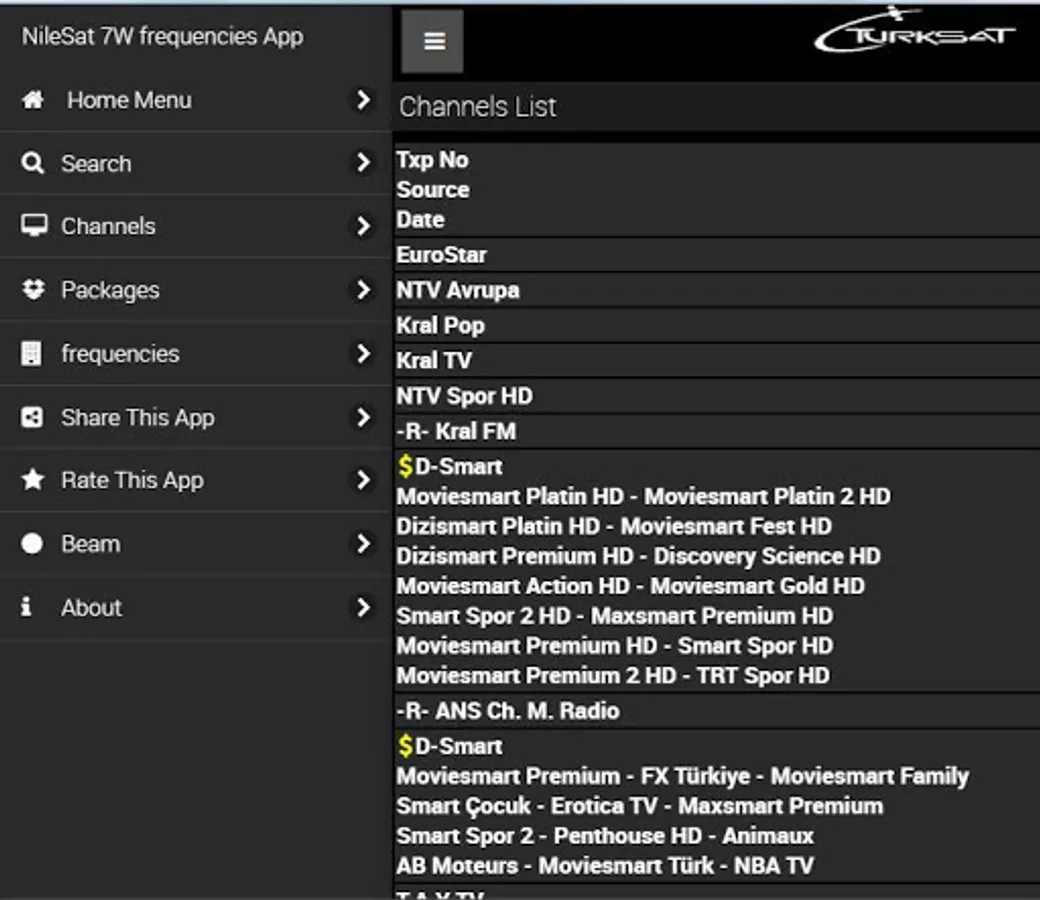Image resolution: width=1040 pixels, height=900 pixels.
Task: Click the Beam circle icon
Action: click(x=32, y=543)
